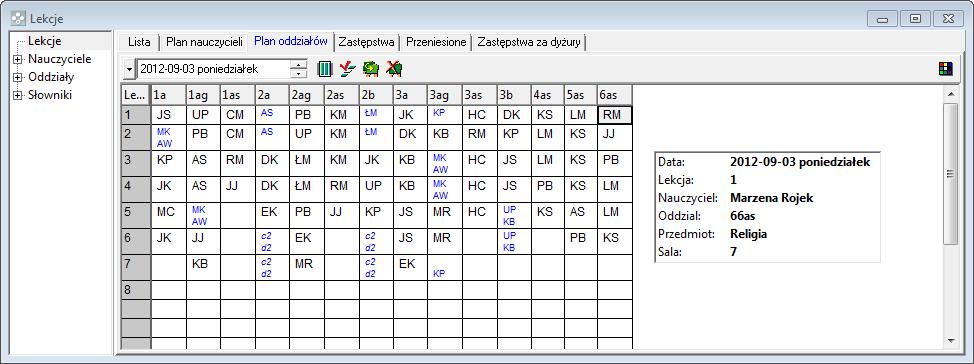The height and width of the screenshot is (364, 974).
Task: Click the vertical scrollbar down arrow
Action: pos(950,340)
